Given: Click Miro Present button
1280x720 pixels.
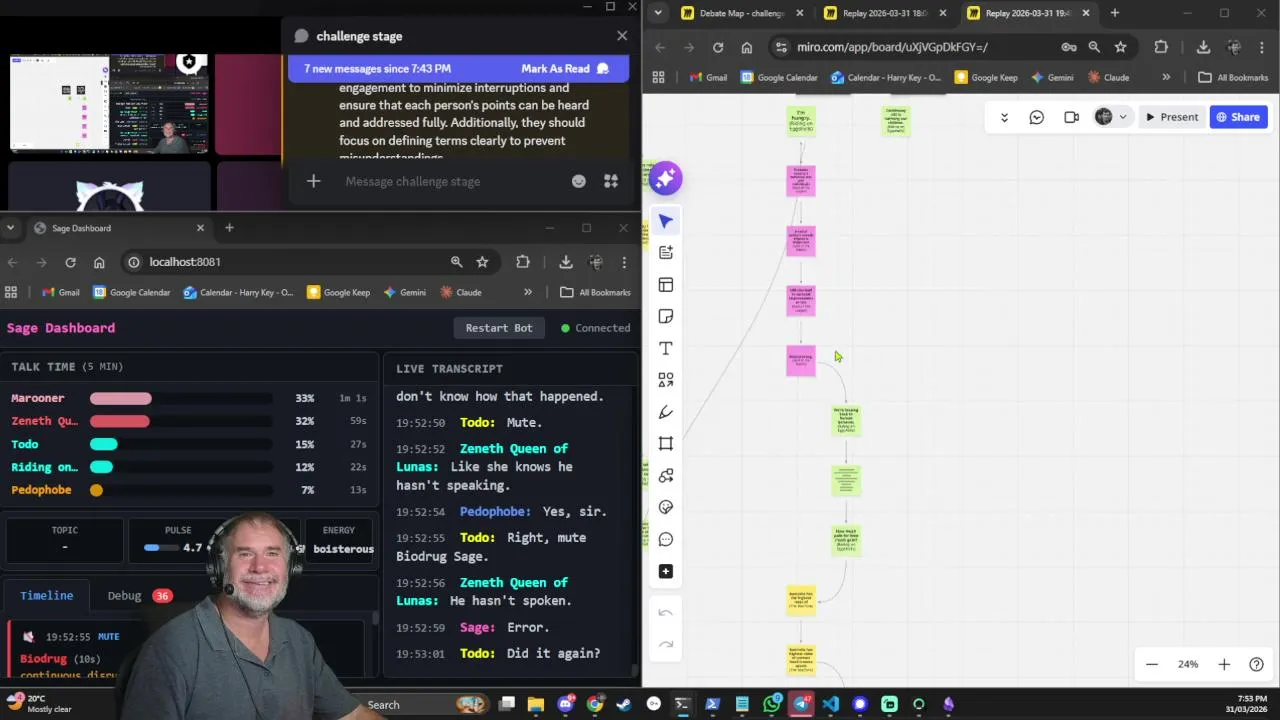Looking at the screenshot, I should pos(1172,117).
